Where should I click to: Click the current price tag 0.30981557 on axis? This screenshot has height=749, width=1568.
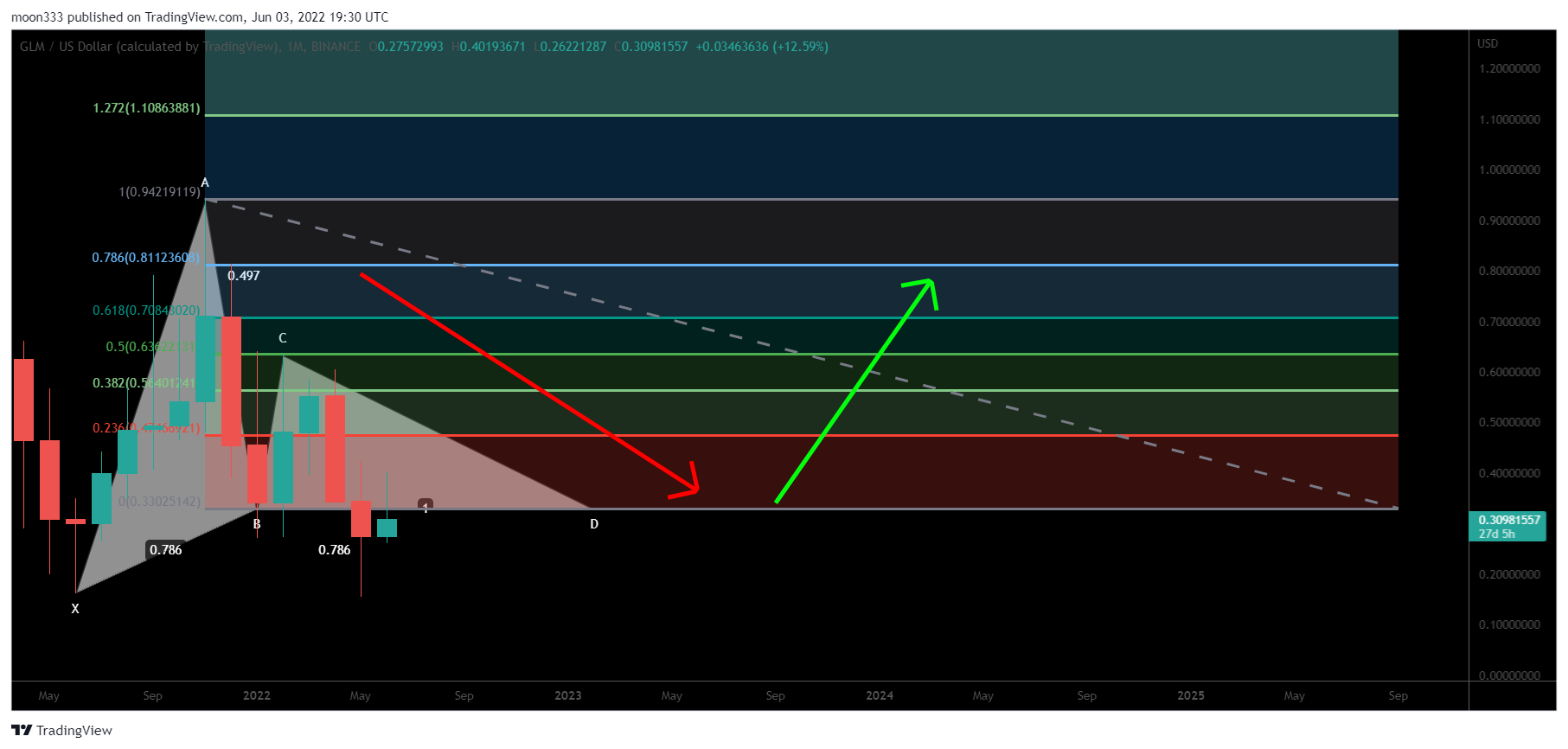pyautogui.click(x=1509, y=520)
